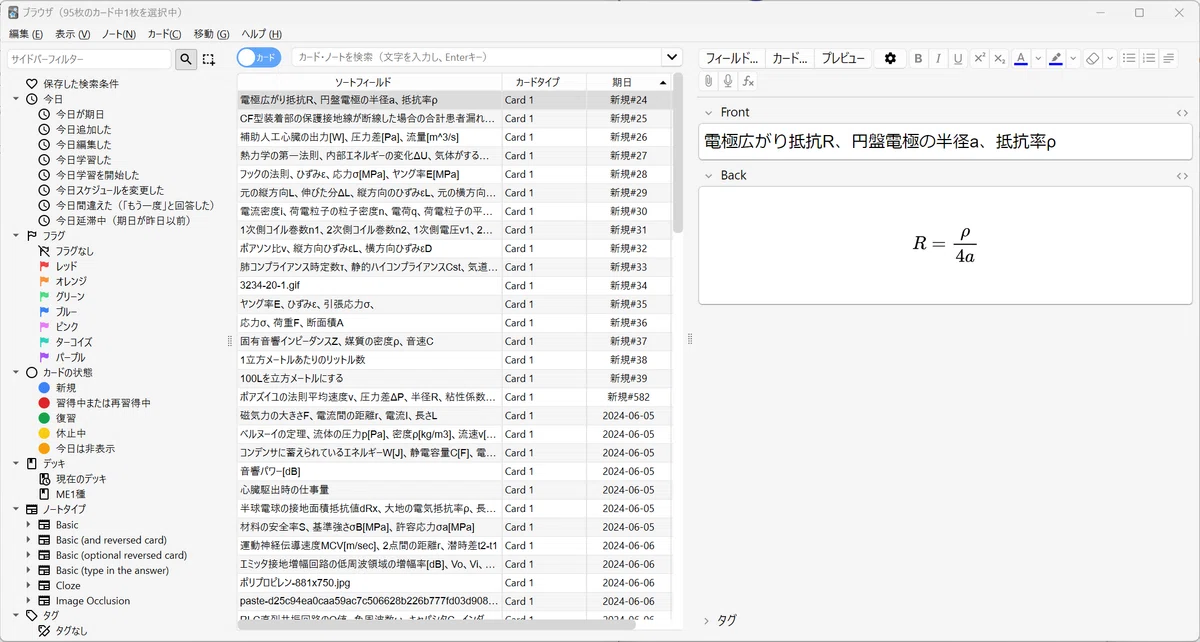Expand the Cloze note type
The width and height of the screenshot is (1200, 642).
click(x=29, y=585)
